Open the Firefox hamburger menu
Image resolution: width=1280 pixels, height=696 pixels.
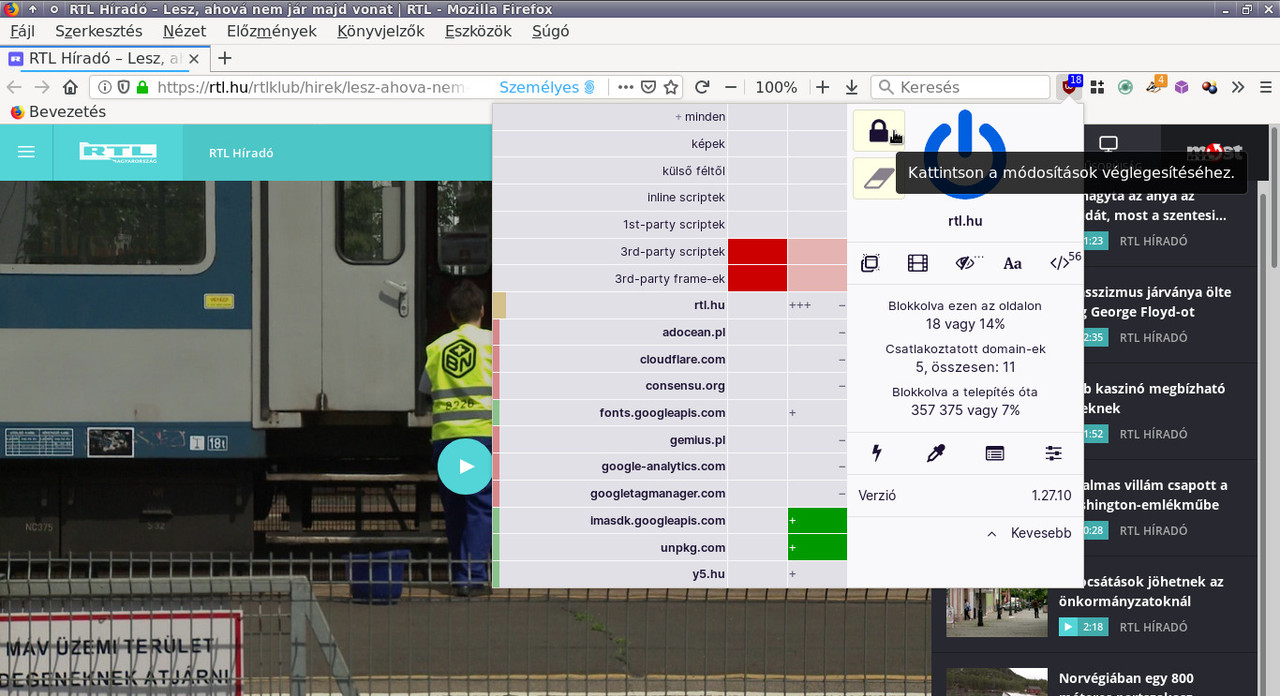[x=1264, y=87]
